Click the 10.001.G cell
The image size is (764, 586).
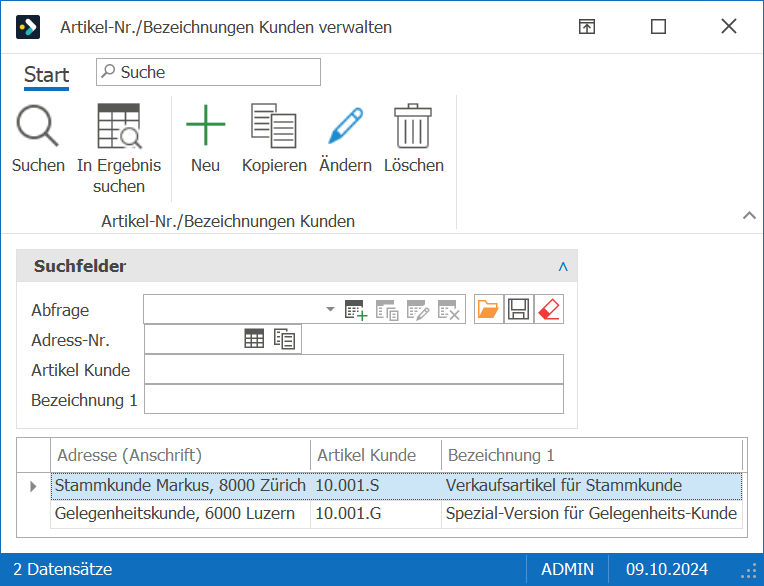click(x=376, y=513)
